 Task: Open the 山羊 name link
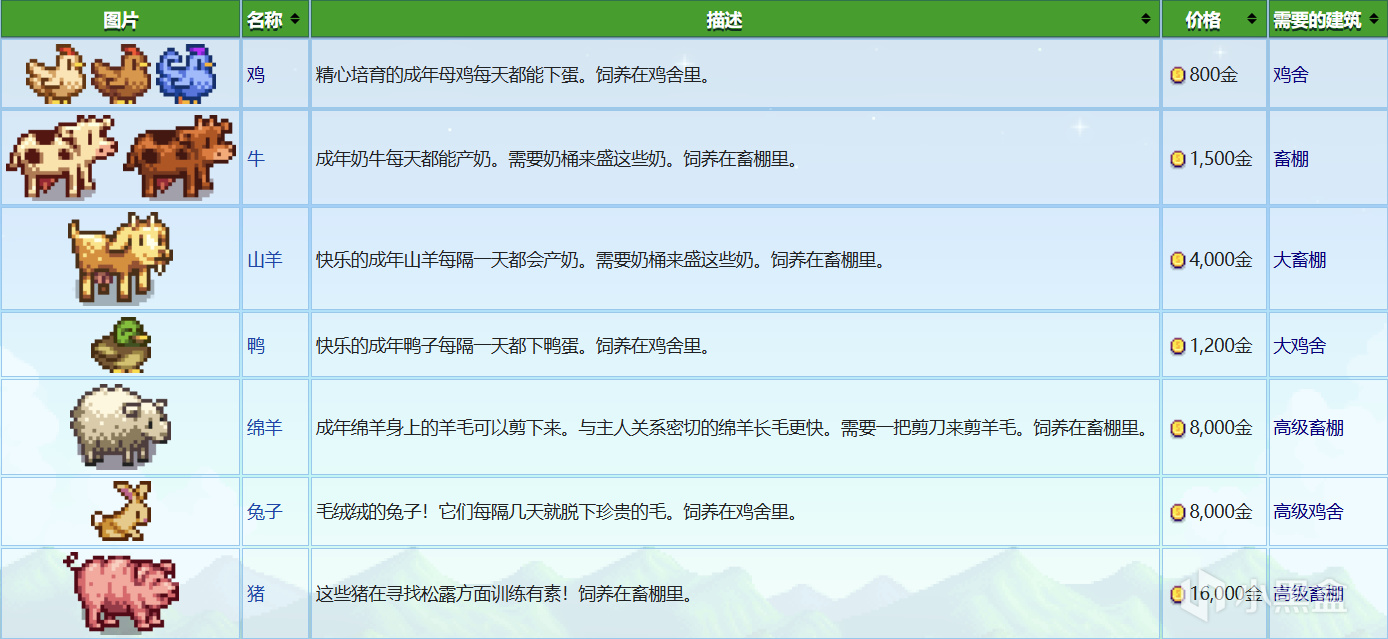[x=265, y=260]
